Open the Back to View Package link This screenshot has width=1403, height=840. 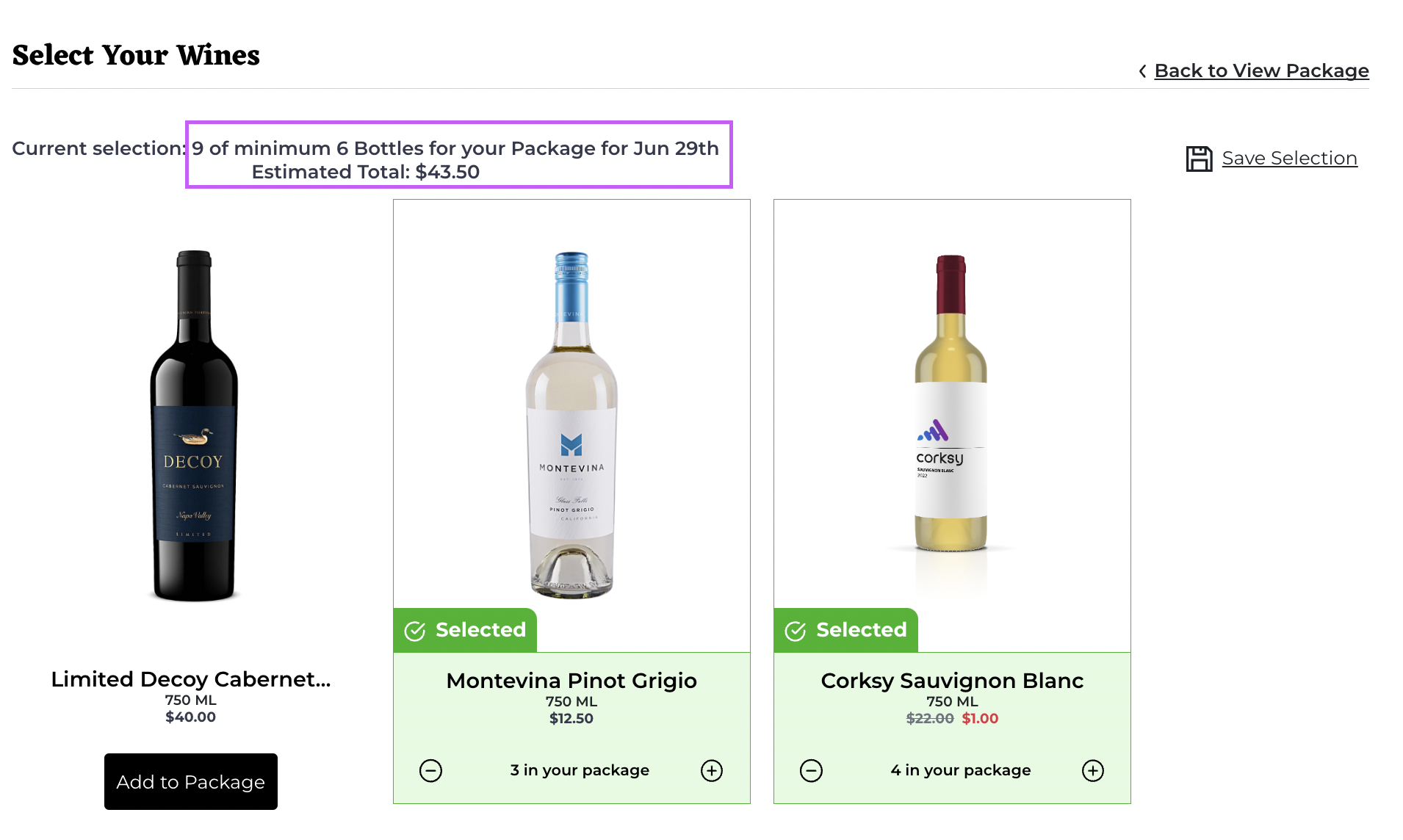click(1261, 71)
